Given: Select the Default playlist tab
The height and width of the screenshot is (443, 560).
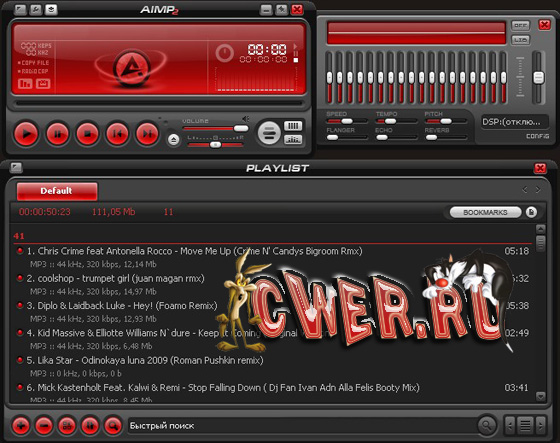Looking at the screenshot, I should tap(57, 191).
